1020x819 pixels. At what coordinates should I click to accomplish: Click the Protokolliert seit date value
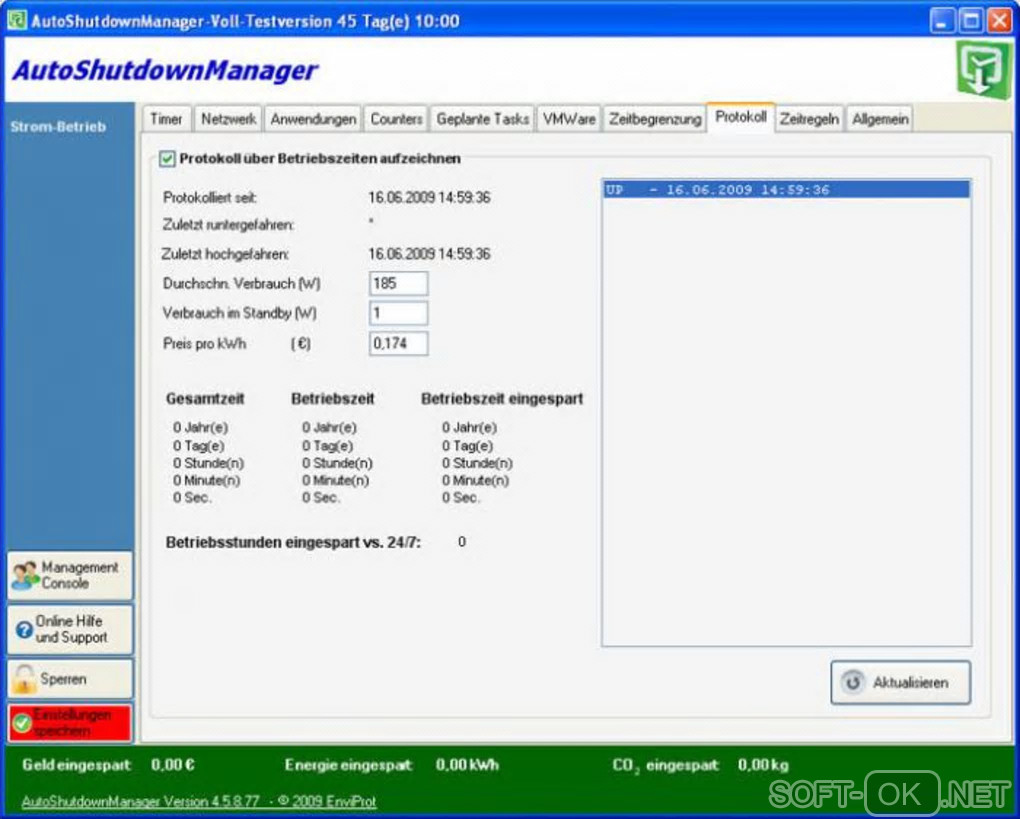tap(429, 198)
